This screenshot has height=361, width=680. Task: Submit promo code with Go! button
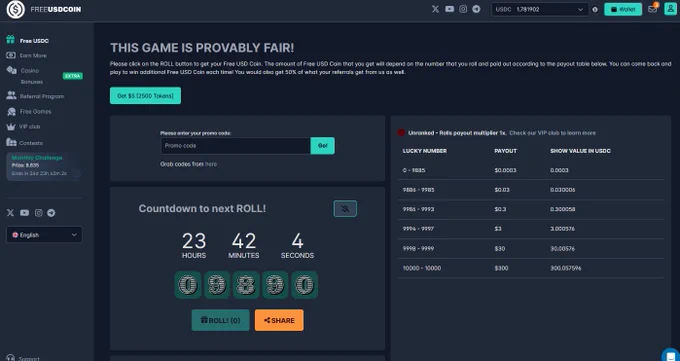click(323, 146)
